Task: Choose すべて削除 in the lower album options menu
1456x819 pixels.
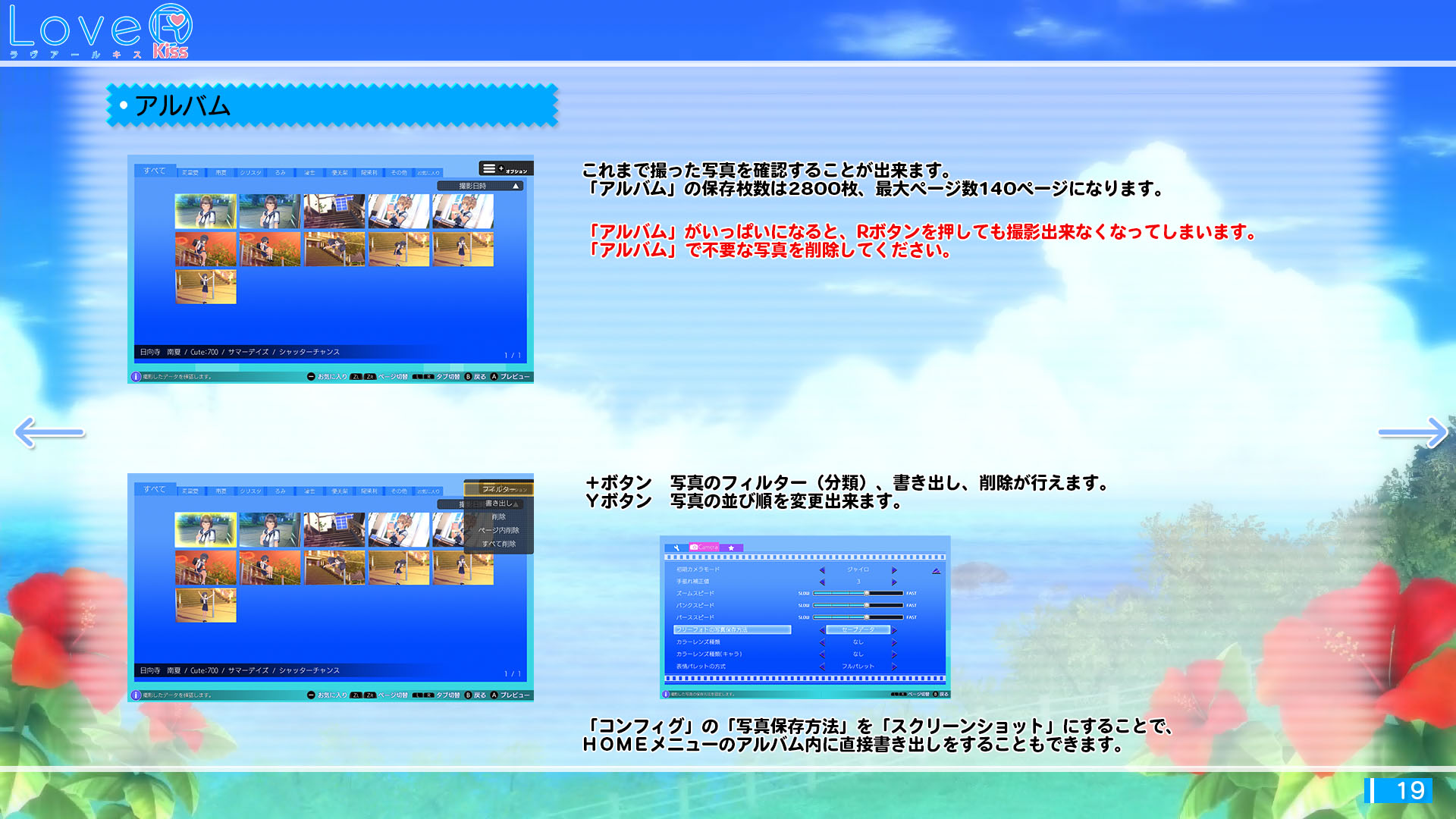Action: coord(498,544)
